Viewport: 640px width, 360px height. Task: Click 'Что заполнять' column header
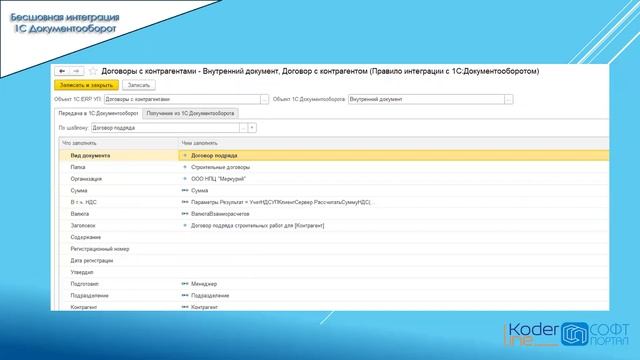[119, 143]
